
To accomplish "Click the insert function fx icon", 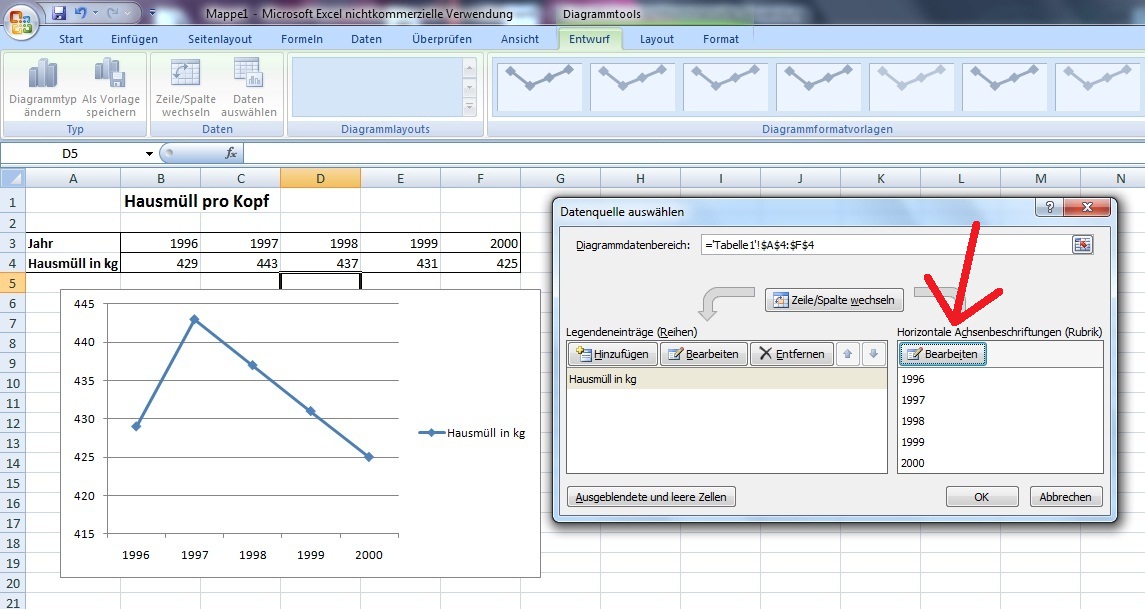I will tap(231, 154).
